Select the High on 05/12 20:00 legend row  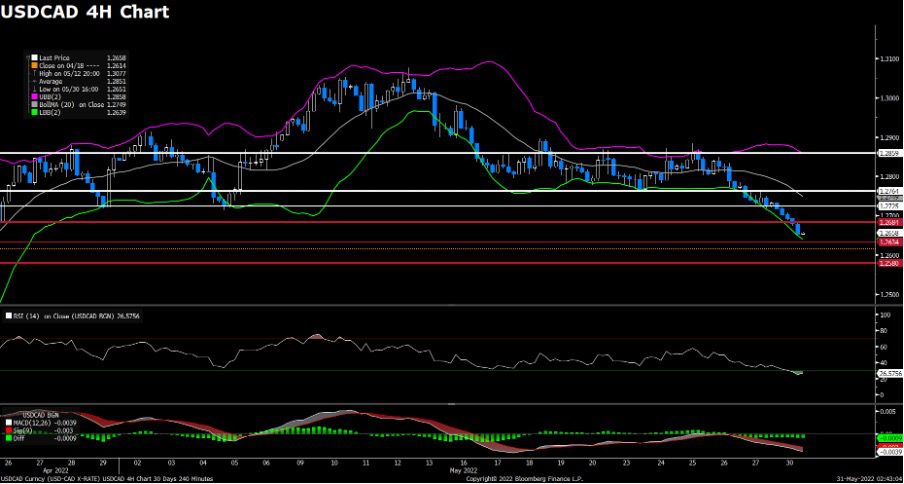pos(79,74)
